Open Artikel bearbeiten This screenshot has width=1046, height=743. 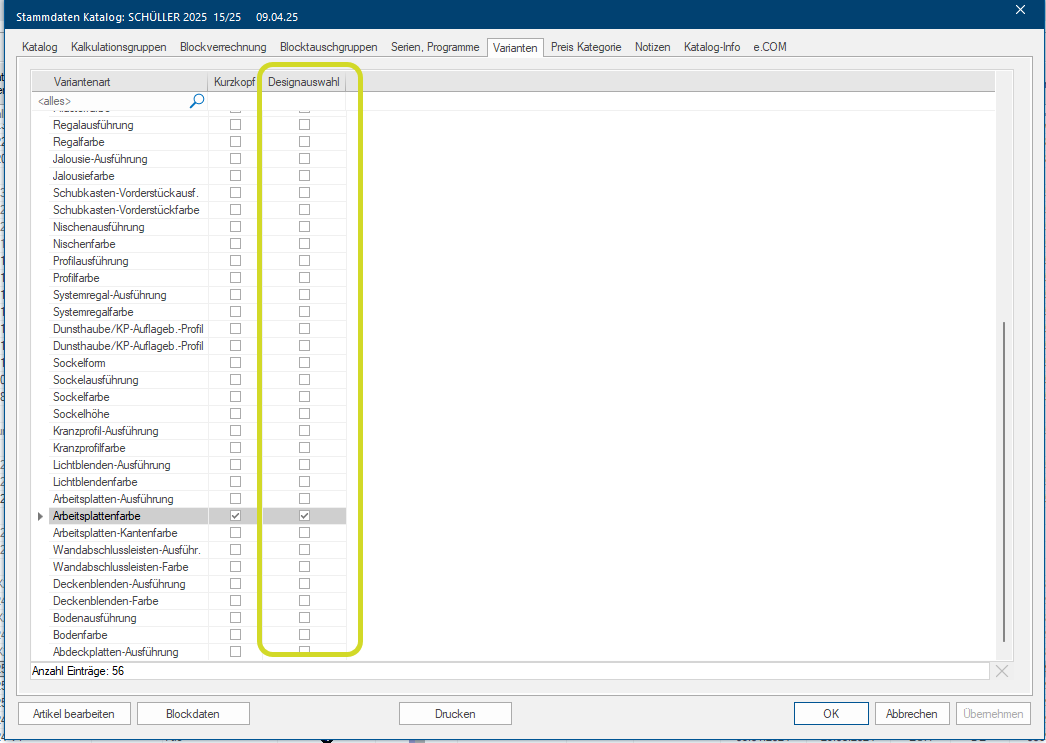[x=74, y=714]
